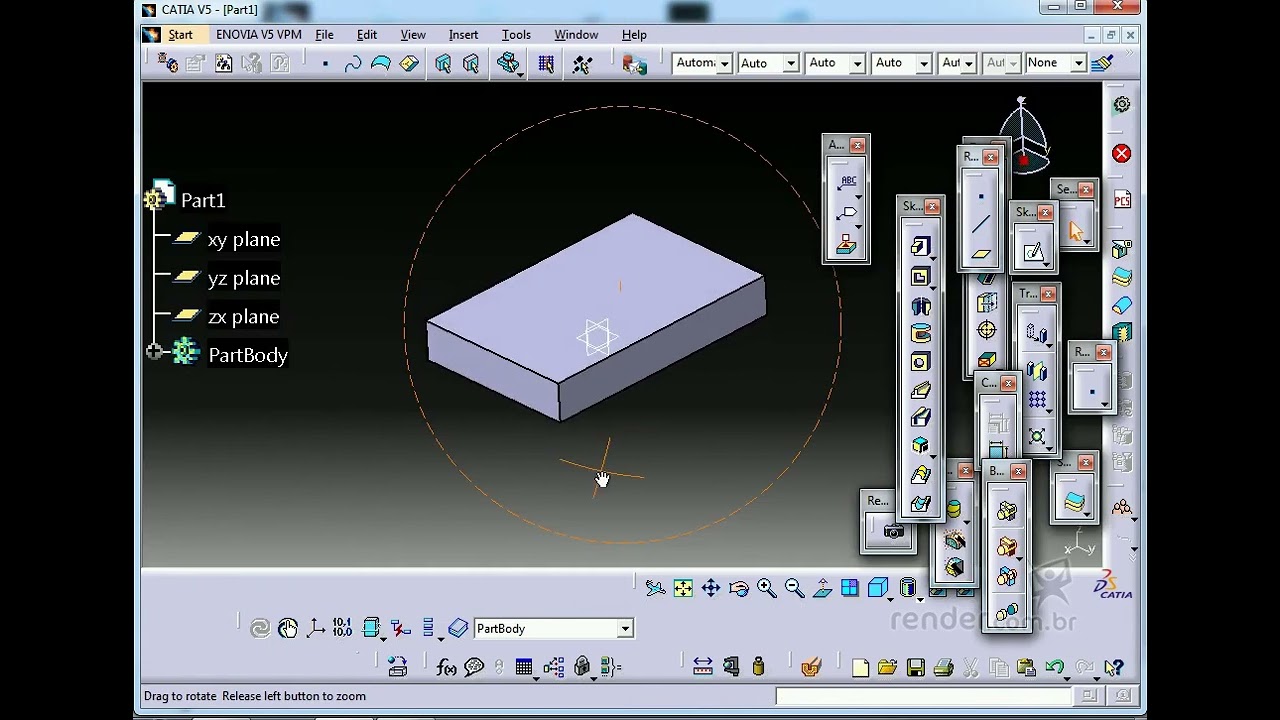Select the Pad tool in Sketch-Based Features
Image resolution: width=1280 pixels, height=720 pixels.
(x=920, y=248)
